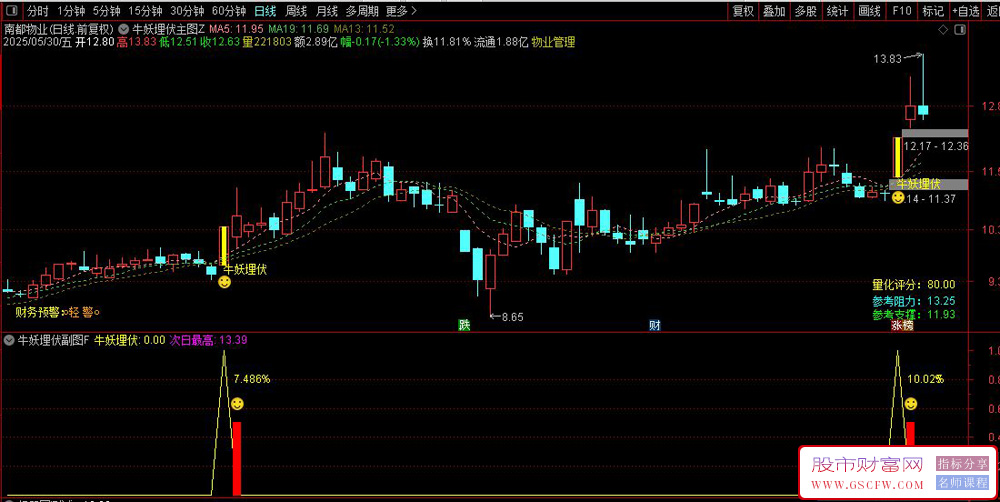The width and height of the screenshot is (1000, 502).
Task: Click 换11.81% turnover value in info row
Action: pyautogui.click(x=447, y=42)
